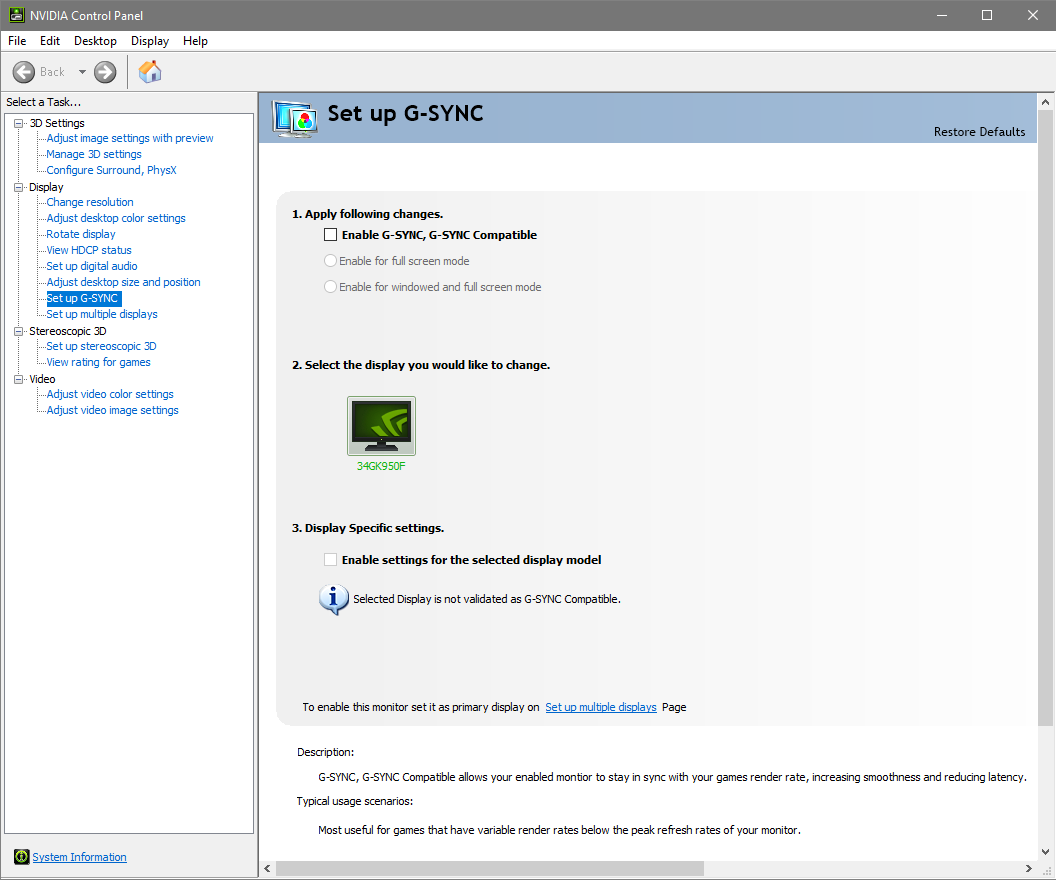The width and height of the screenshot is (1056, 880).
Task: Open Adjust desktop color settings
Action: point(116,218)
